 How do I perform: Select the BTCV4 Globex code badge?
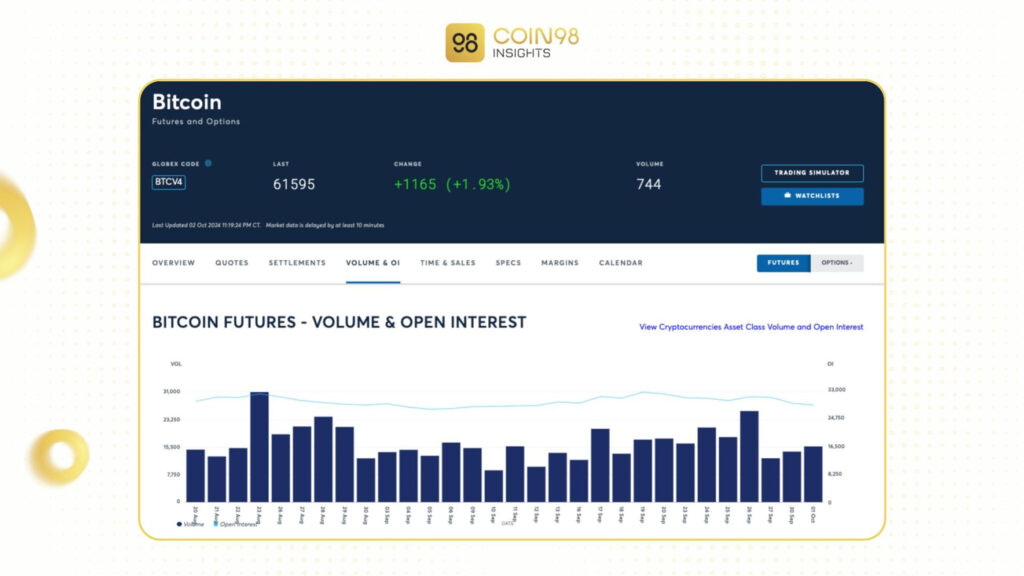click(167, 182)
